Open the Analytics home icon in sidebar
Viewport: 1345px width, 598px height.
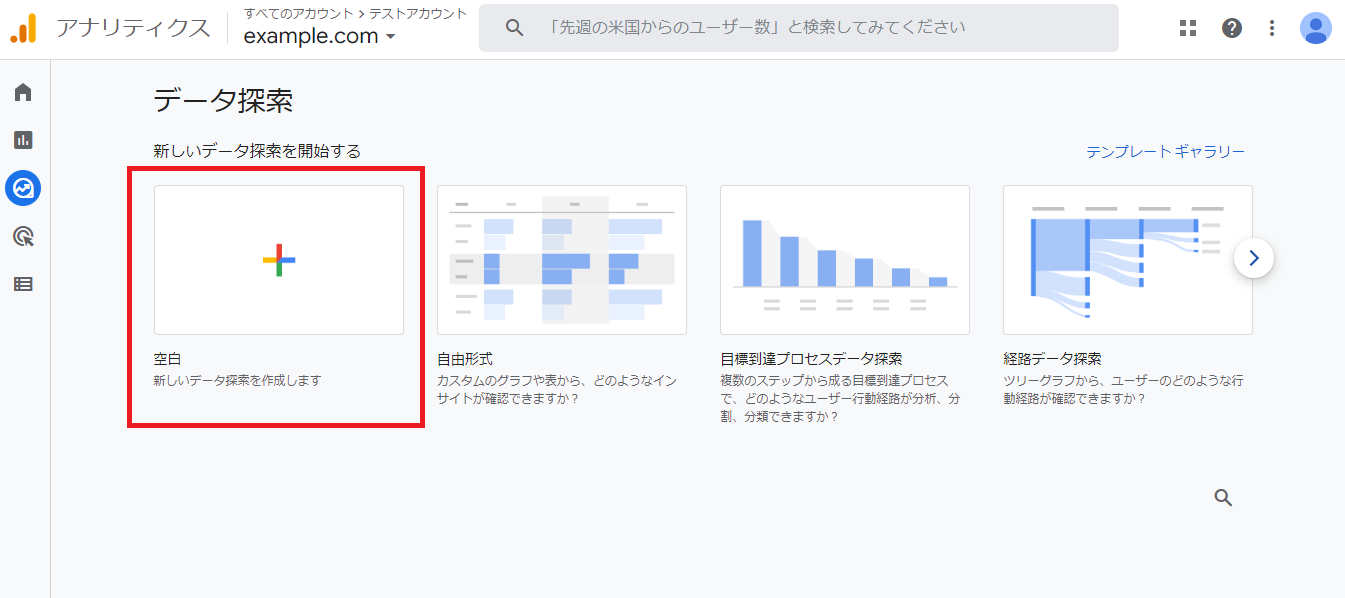[23, 93]
